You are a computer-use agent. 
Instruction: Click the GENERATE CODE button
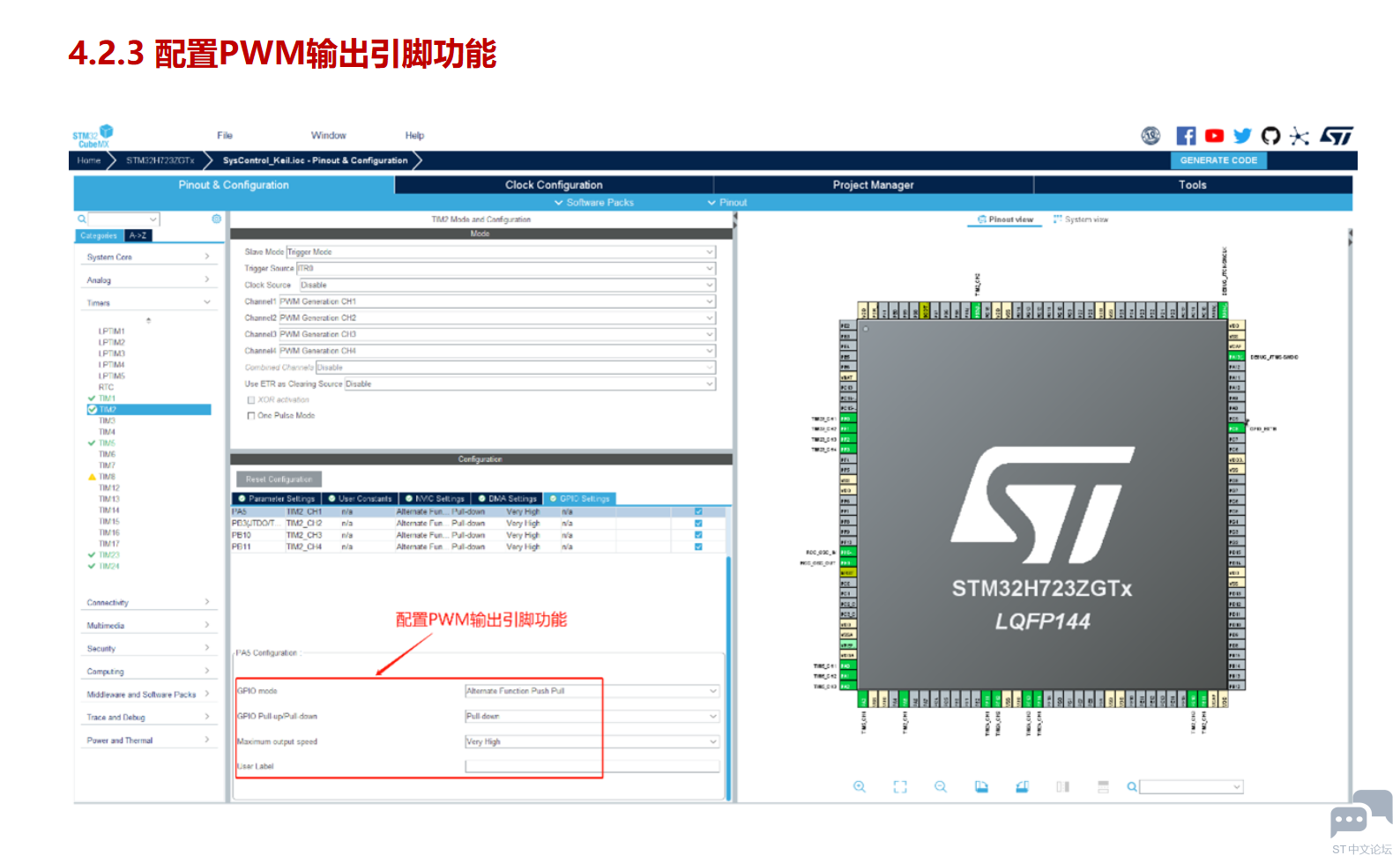click(x=1218, y=160)
